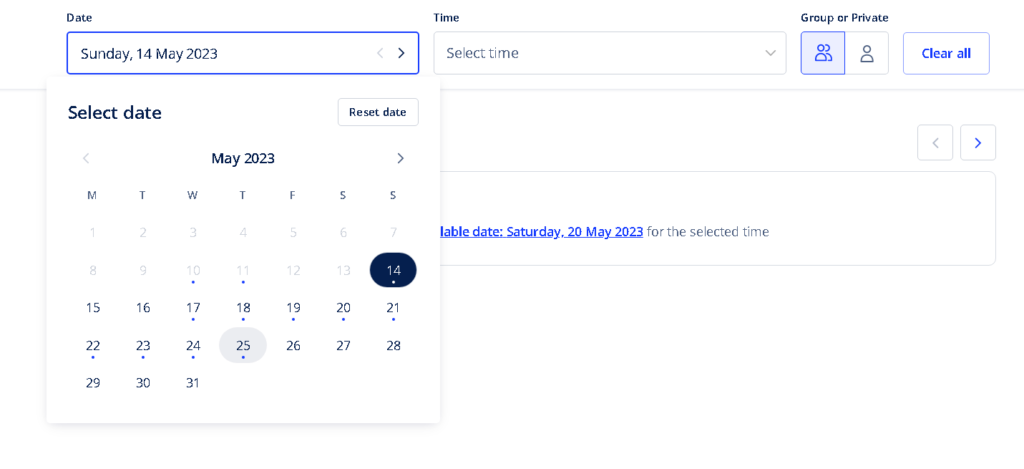The image size is (1024, 469).
Task: Click the Date field showing Sunday, 14 May 2023
Action: 243,53
